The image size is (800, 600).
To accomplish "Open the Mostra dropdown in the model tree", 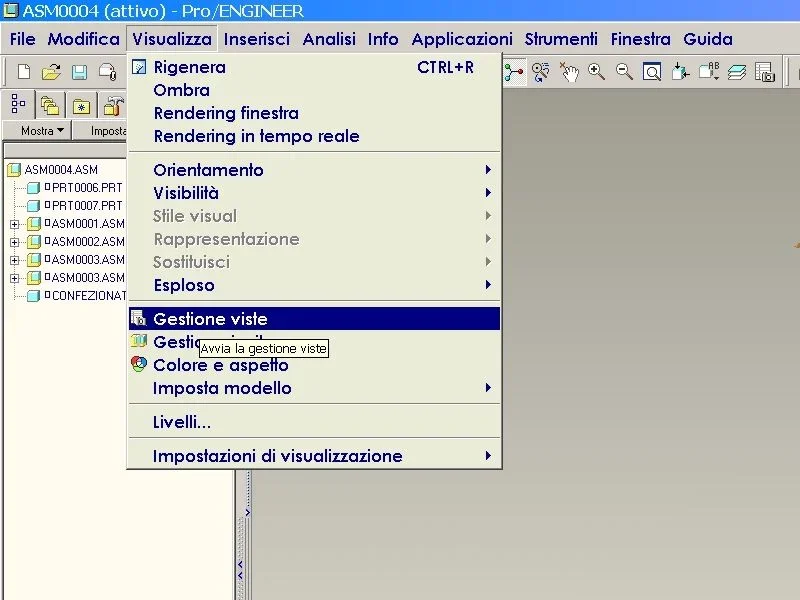I will pos(42,131).
